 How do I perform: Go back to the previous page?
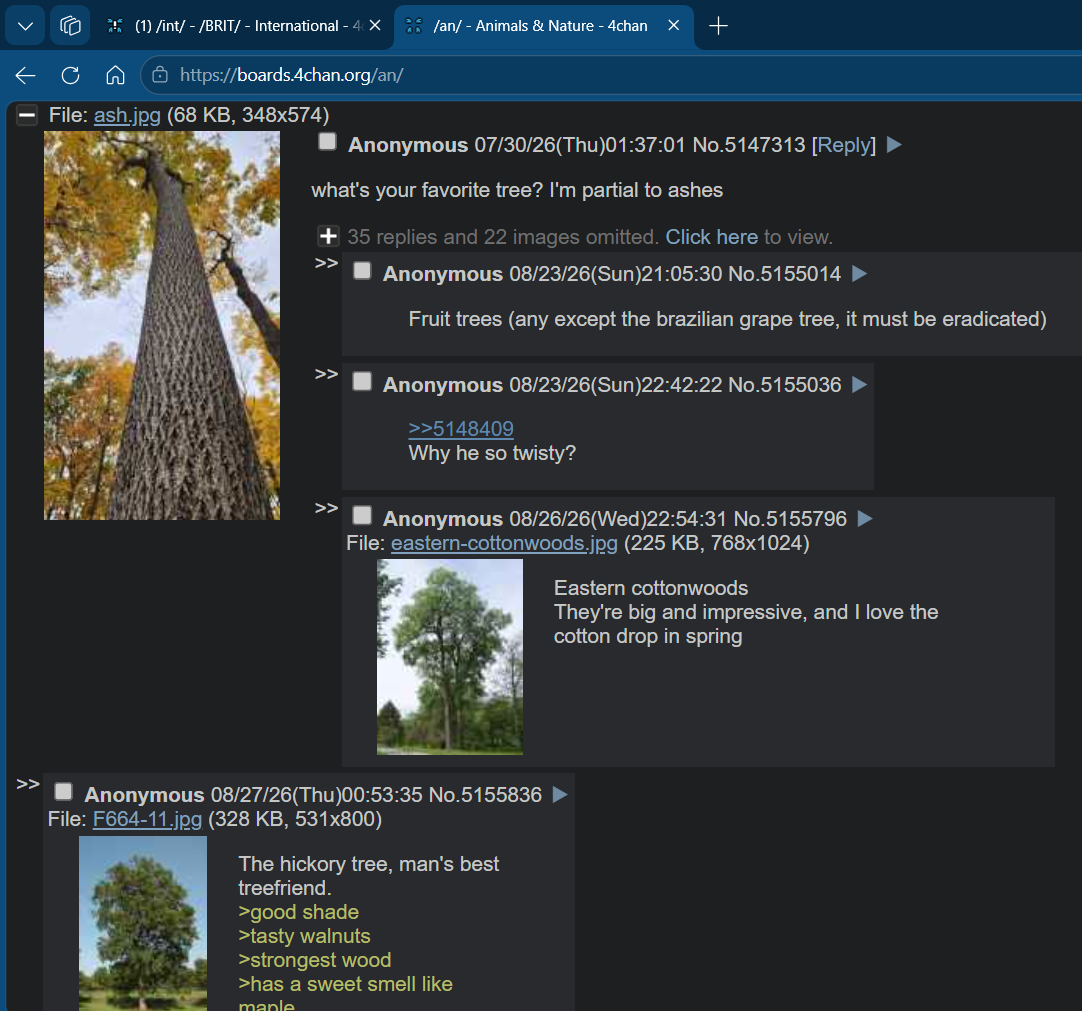click(x=26, y=75)
